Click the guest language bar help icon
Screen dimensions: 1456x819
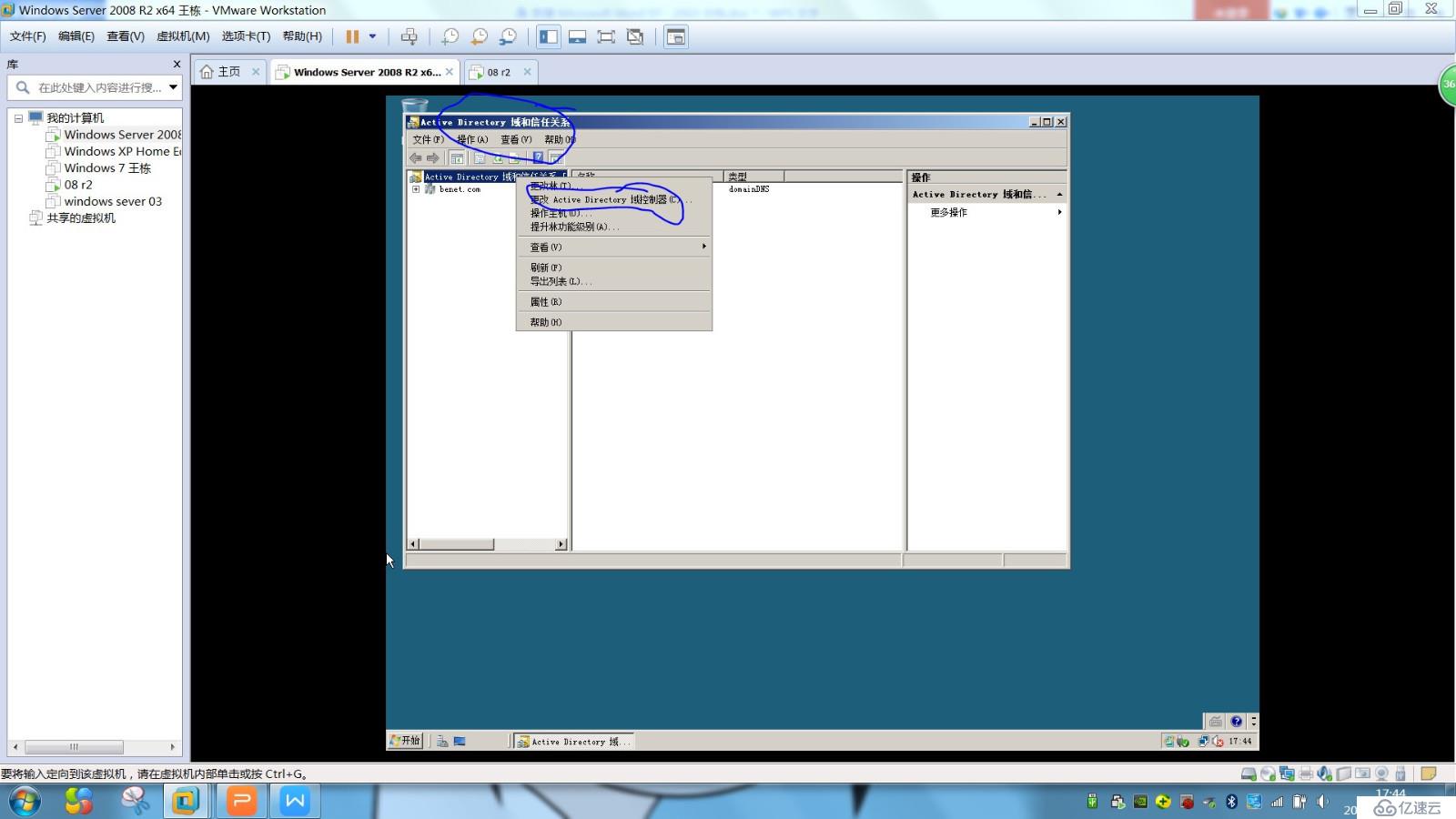click(1236, 721)
